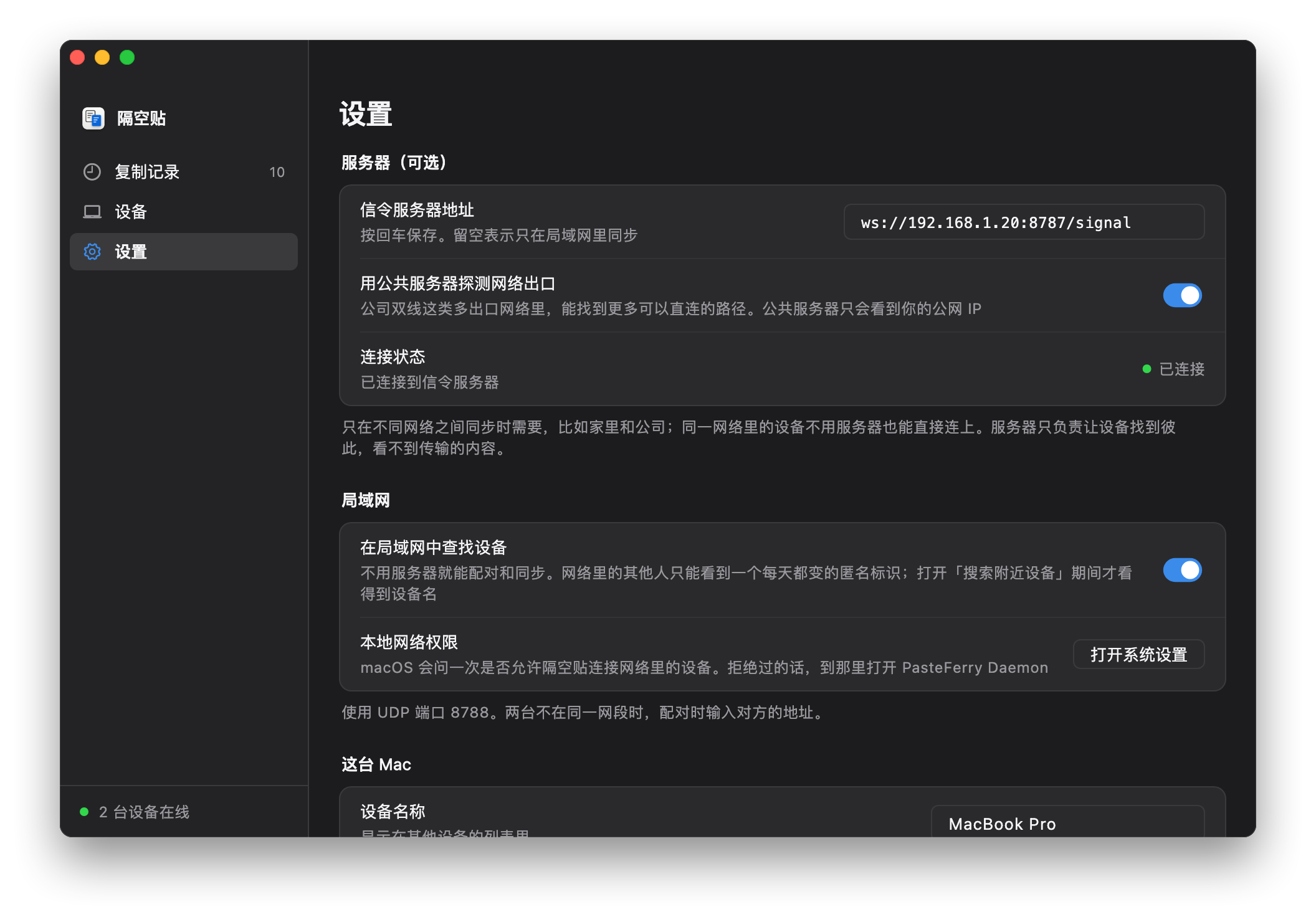The image size is (1316, 917).
Task: Click the clock icon beside 复制记录
Action: 92,172
